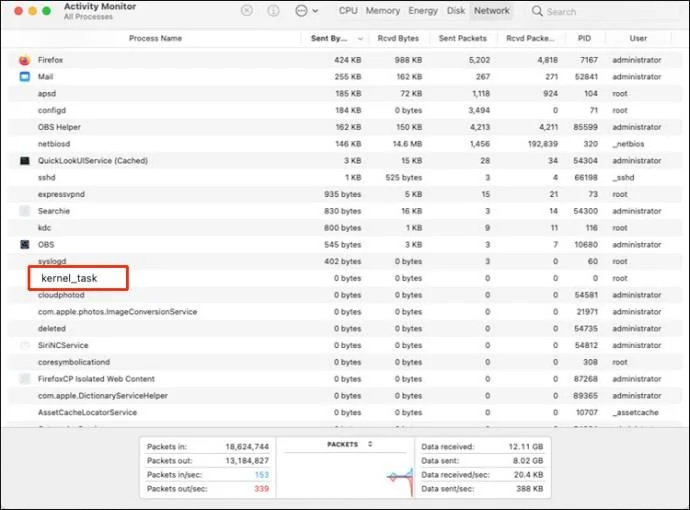Image resolution: width=690 pixels, height=510 pixels.
Task: Select com.apple.DictionaryServiceHelper row
Action: [345, 396]
